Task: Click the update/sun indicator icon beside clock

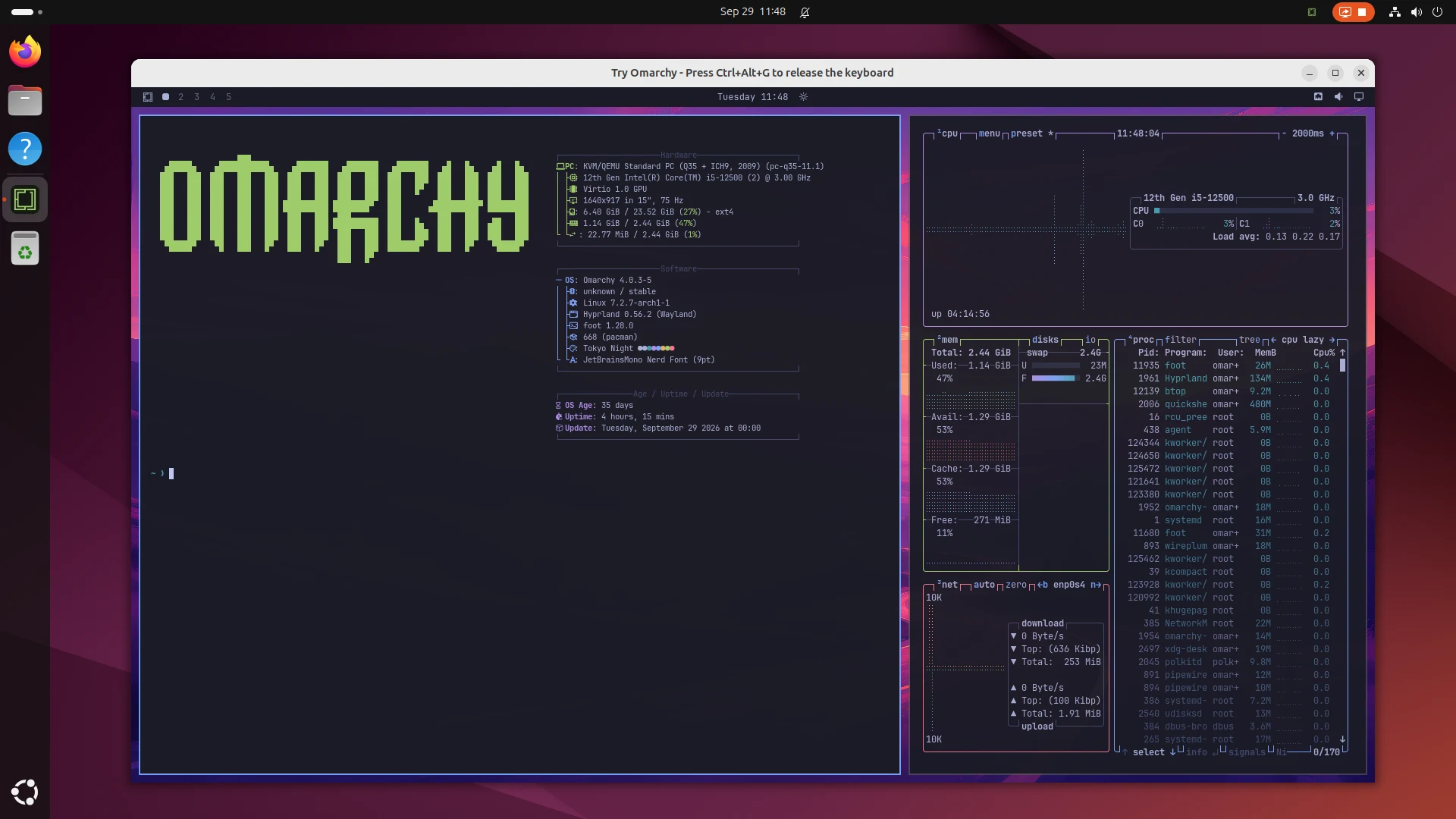Action: (x=804, y=97)
